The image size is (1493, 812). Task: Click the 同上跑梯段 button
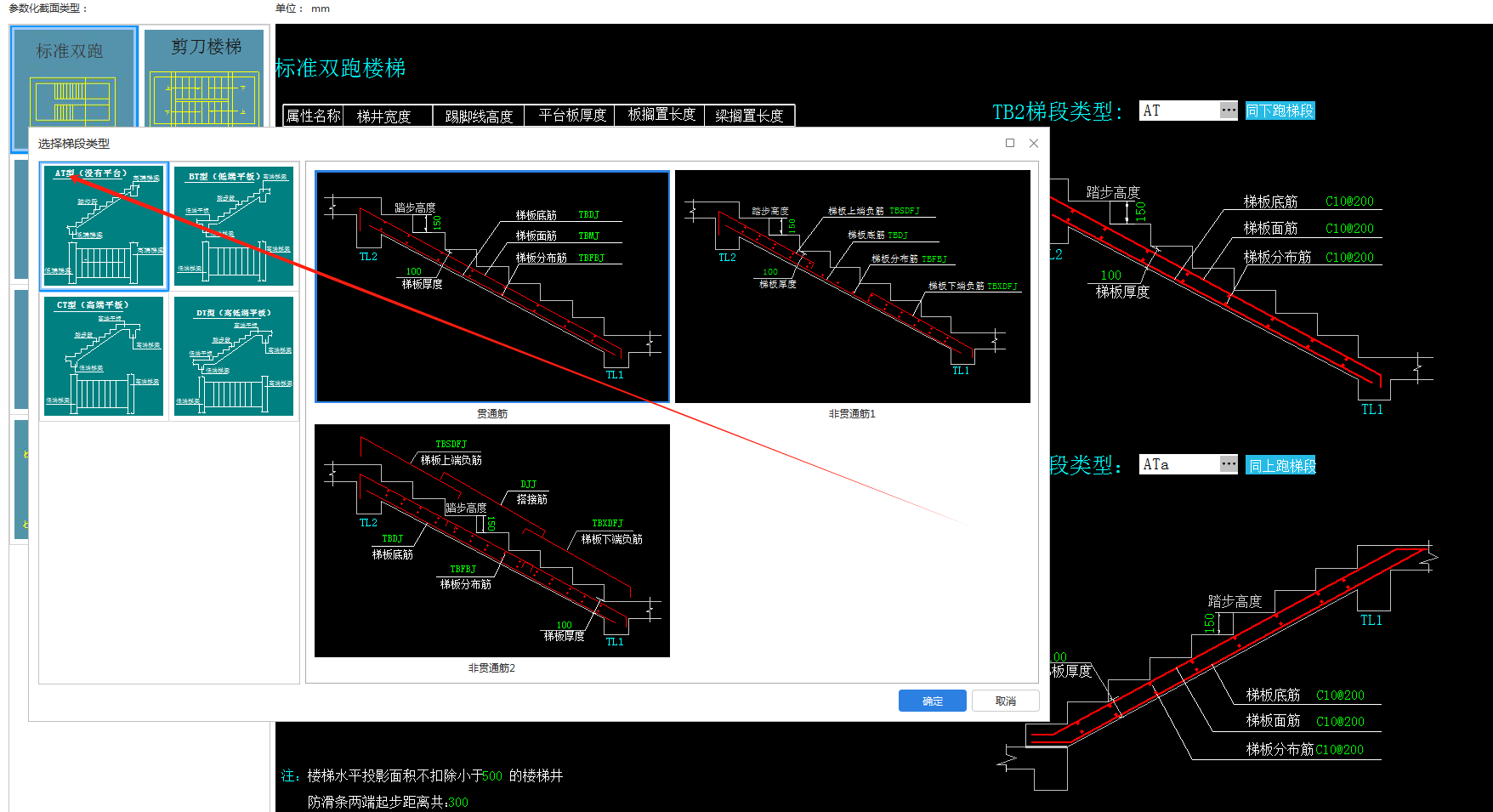tap(1281, 465)
